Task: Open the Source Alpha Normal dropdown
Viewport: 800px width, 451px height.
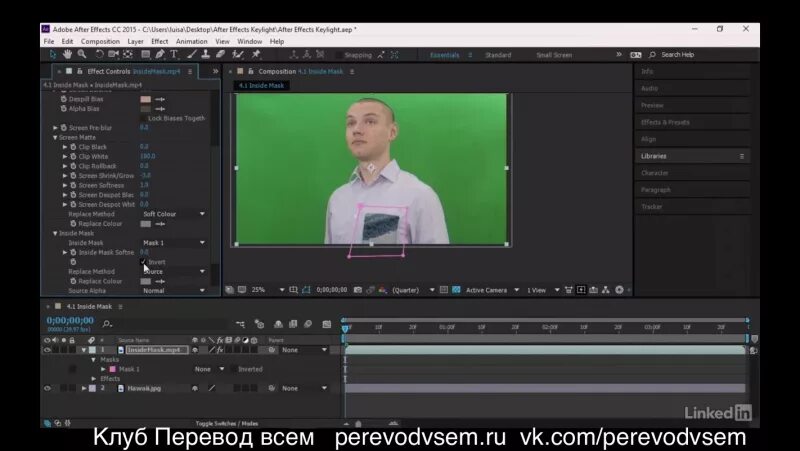Action: tap(173, 291)
